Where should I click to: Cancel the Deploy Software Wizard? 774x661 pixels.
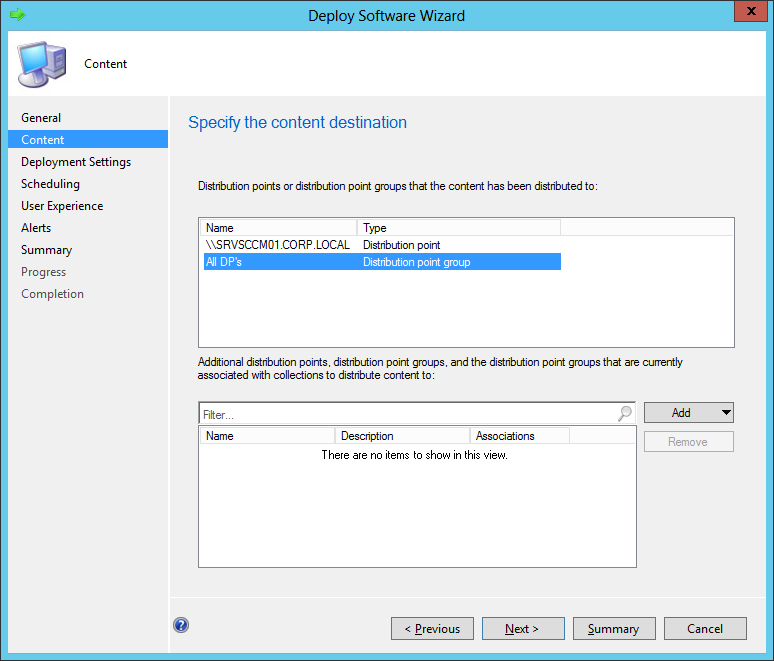(x=705, y=629)
